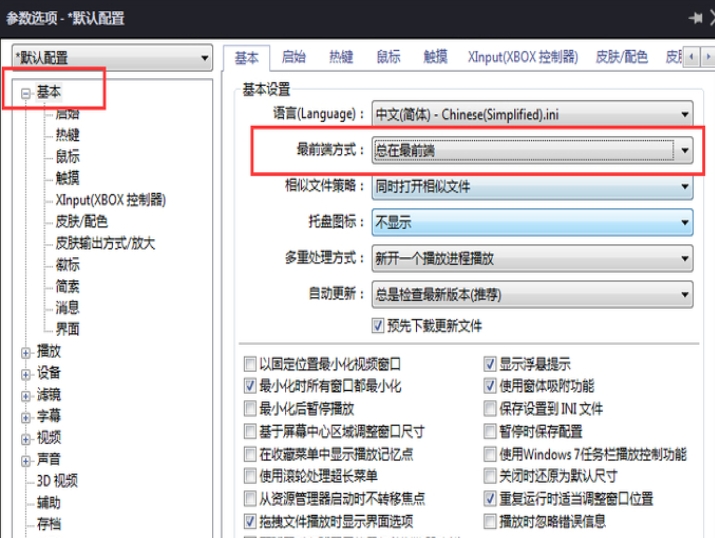
Task: Toggle 重复运行时适当调整窗口位置 checkbox
Action: (x=490, y=498)
